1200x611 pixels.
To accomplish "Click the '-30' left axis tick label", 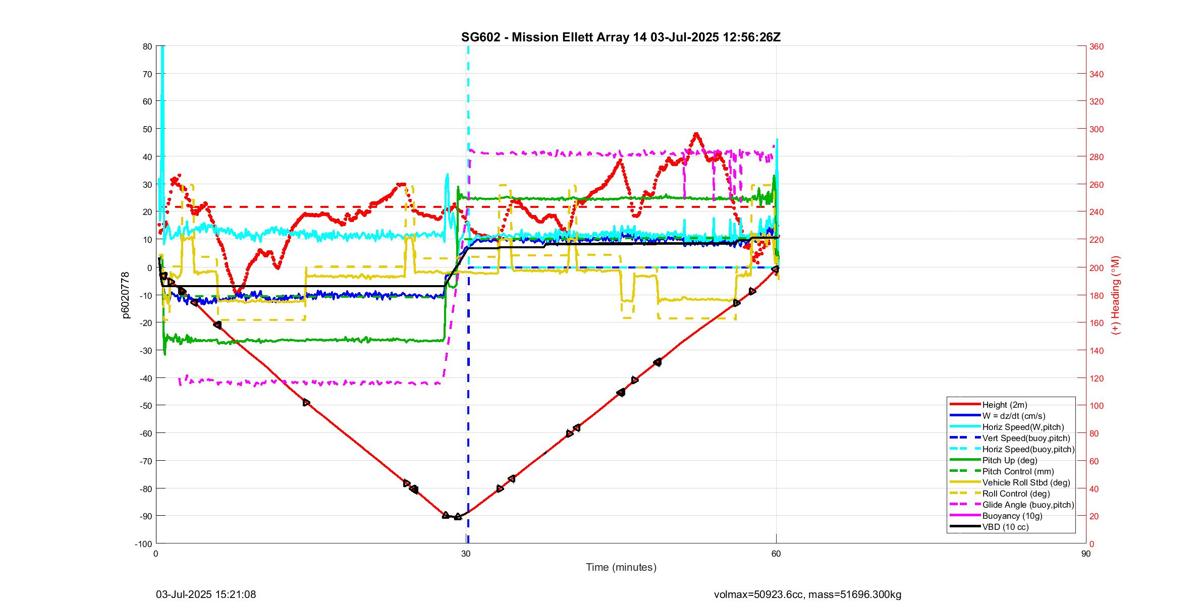I will click(144, 350).
